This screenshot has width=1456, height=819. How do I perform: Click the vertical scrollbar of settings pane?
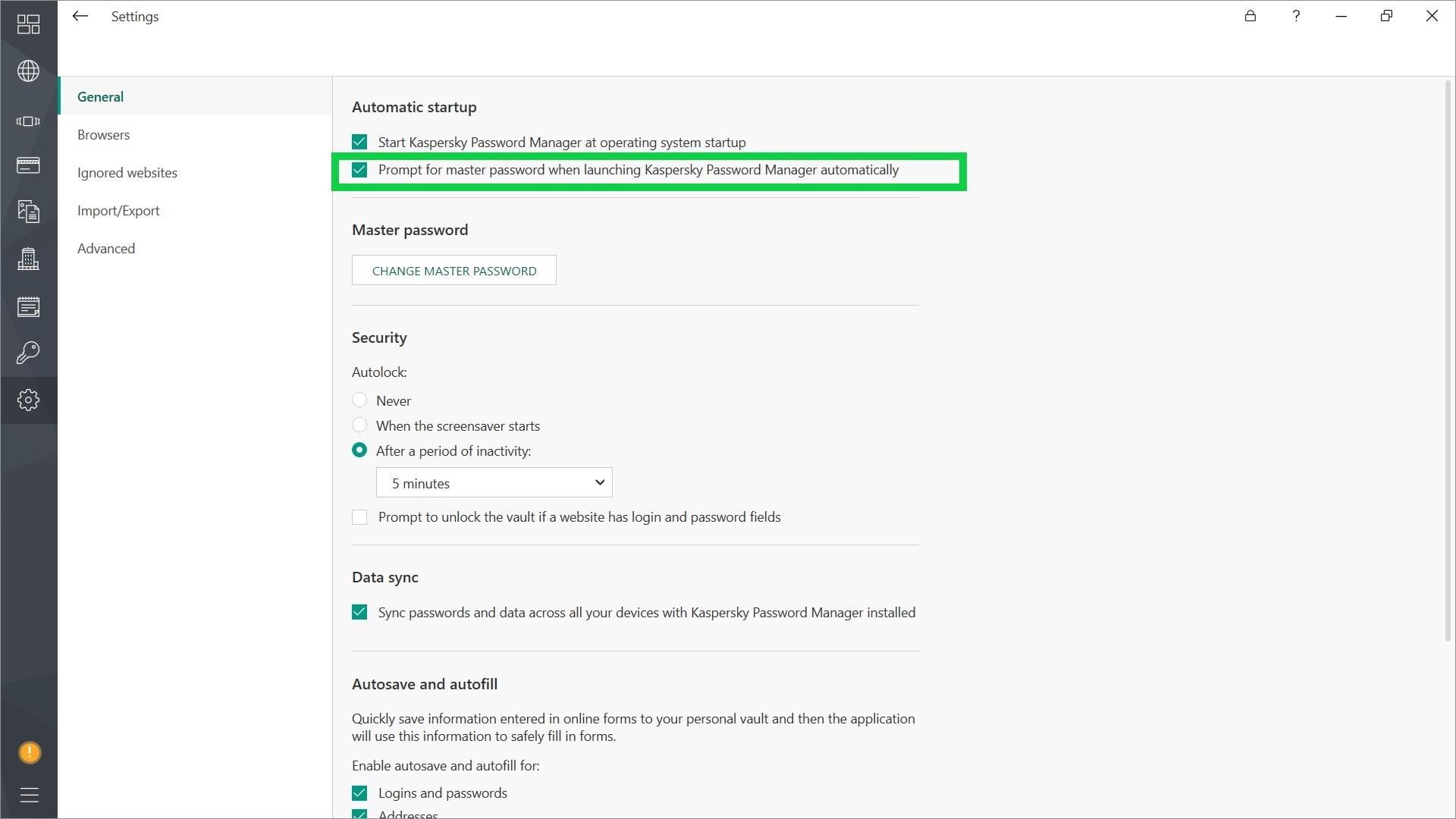[1448, 360]
